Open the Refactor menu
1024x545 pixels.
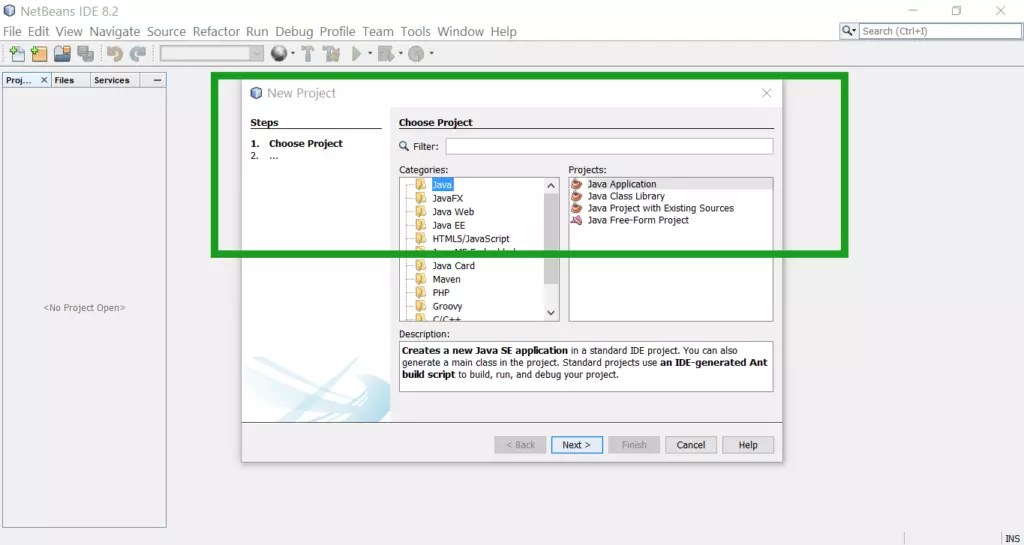[217, 31]
